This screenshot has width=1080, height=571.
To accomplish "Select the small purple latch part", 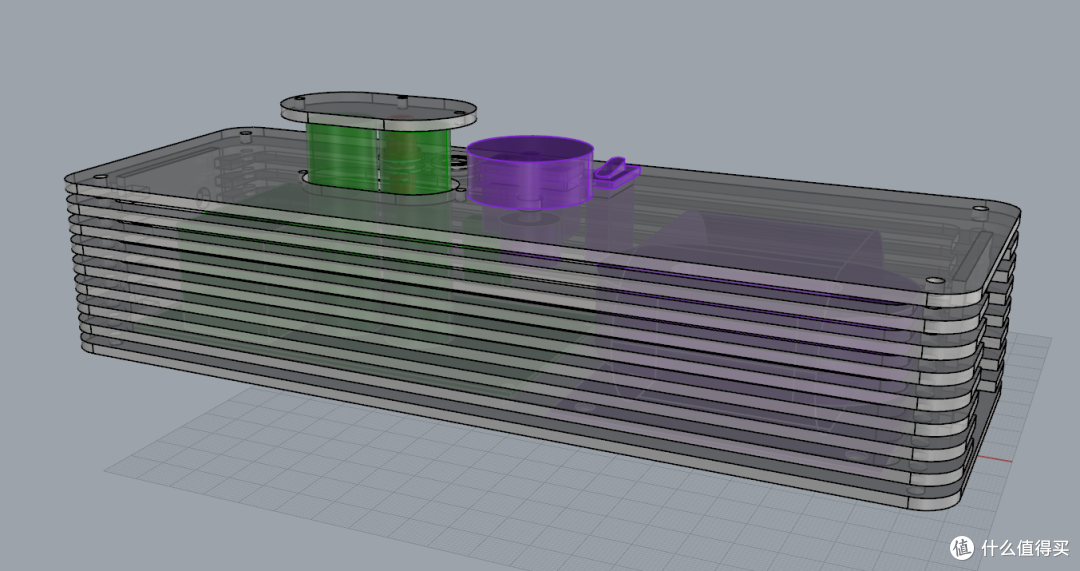I will [x=616, y=172].
